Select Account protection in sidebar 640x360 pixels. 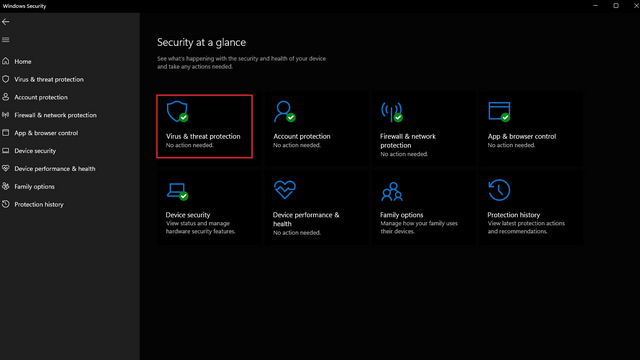click(x=41, y=98)
